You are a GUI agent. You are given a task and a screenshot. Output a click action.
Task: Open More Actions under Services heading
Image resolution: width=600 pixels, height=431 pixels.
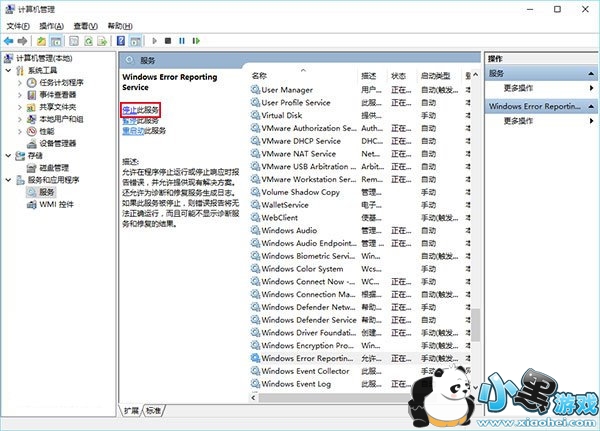tap(518, 88)
